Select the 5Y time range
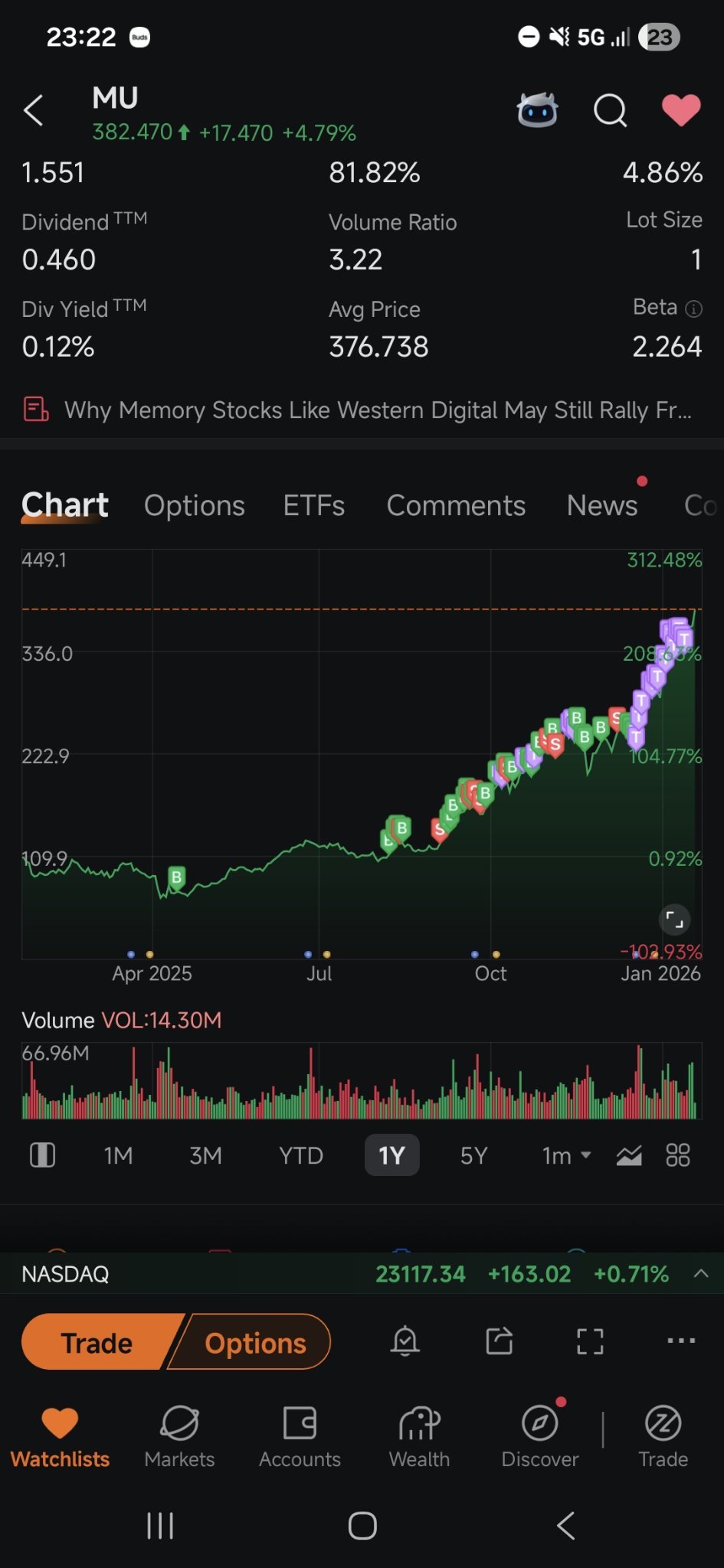 point(473,1155)
